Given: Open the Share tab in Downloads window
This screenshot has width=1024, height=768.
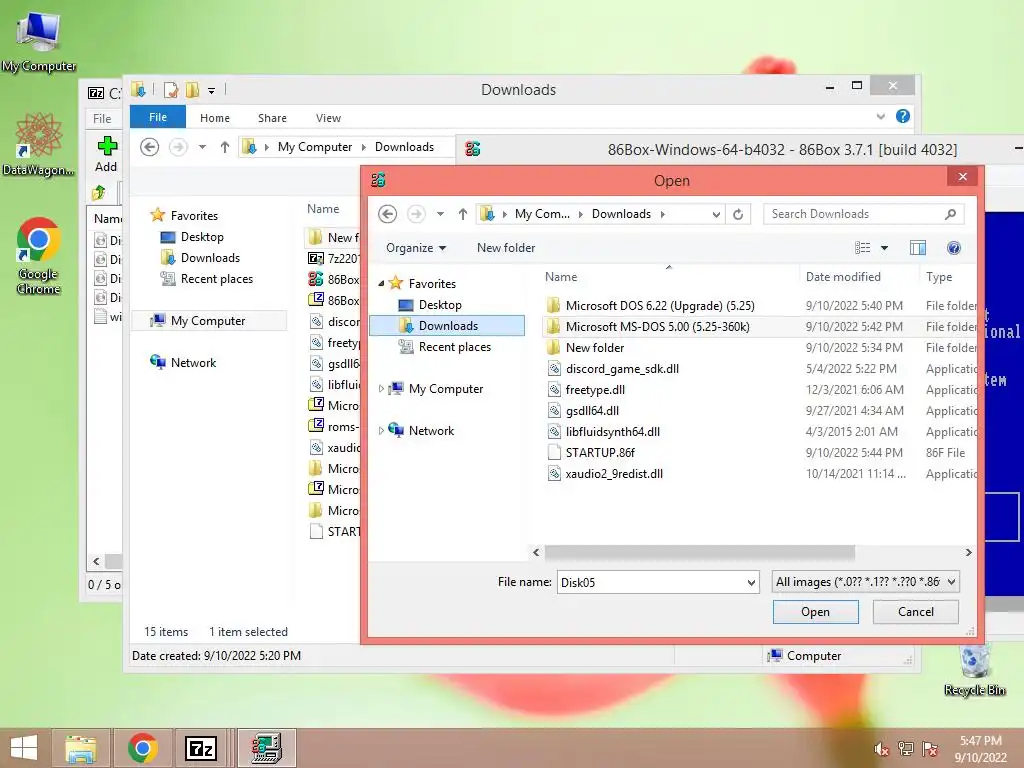Looking at the screenshot, I should (272, 118).
